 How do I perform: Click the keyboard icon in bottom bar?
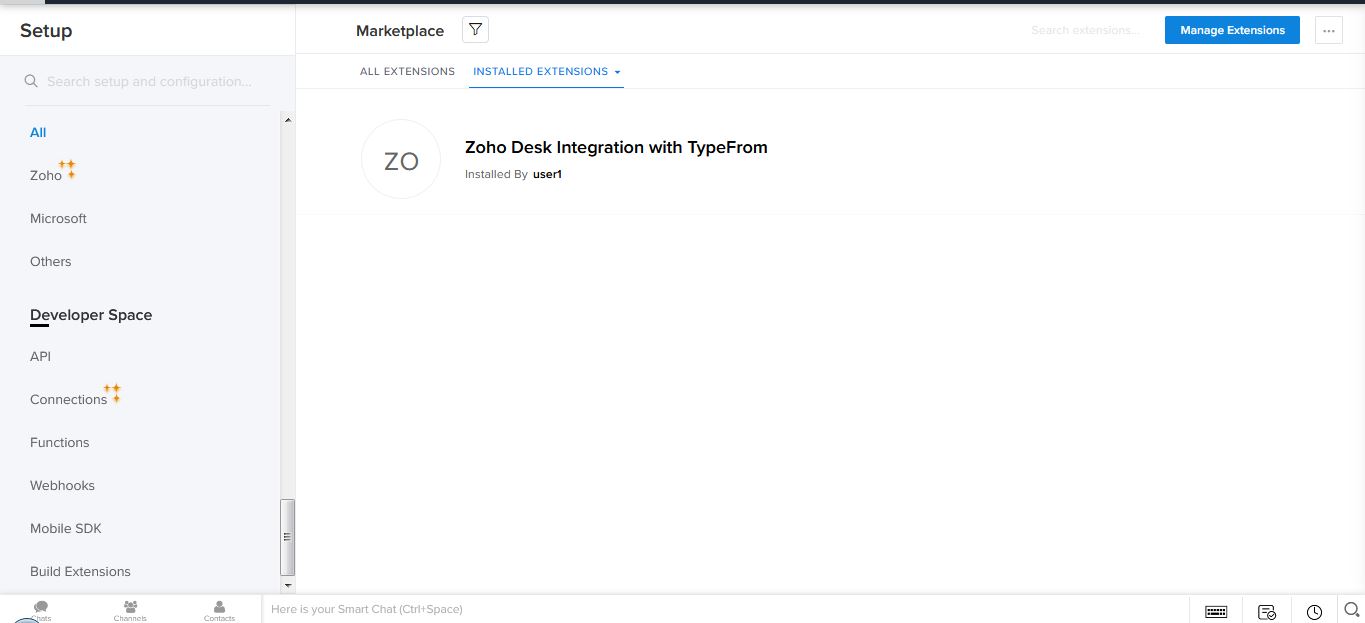tap(1216, 611)
